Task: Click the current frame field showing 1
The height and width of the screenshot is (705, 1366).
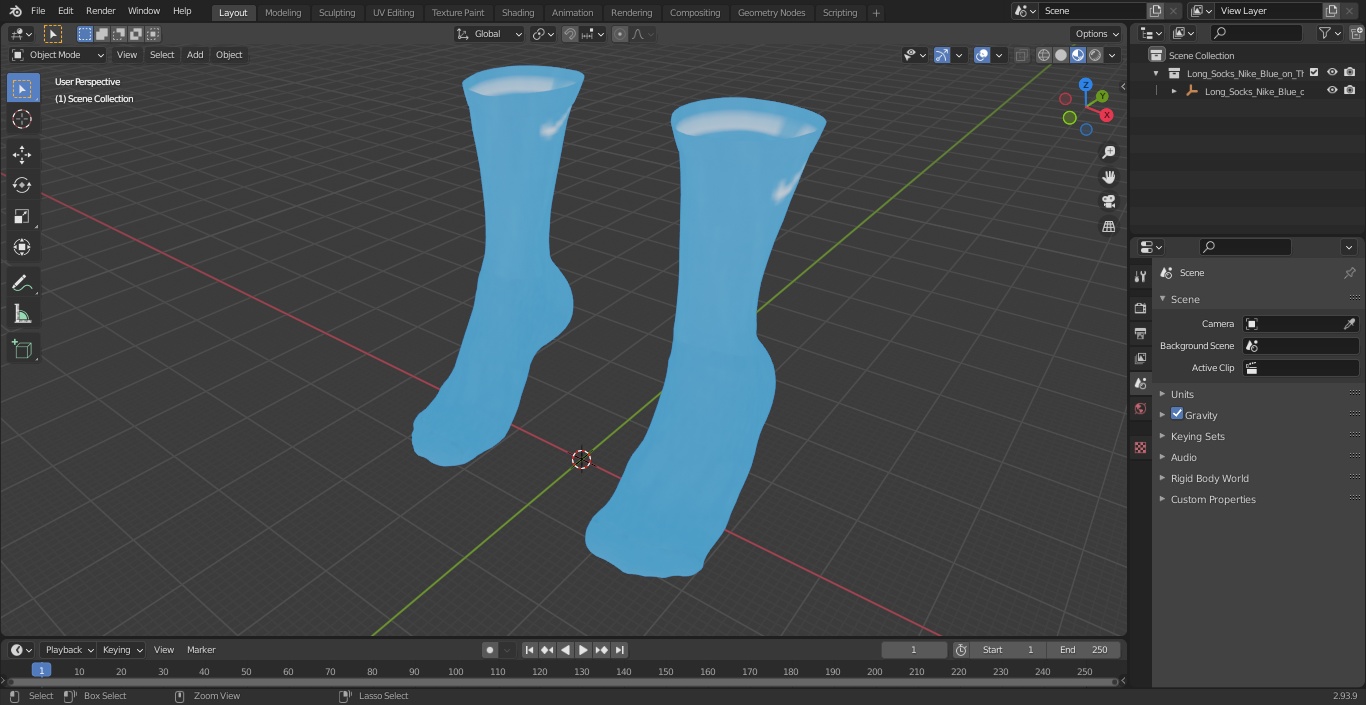Action: [914, 650]
